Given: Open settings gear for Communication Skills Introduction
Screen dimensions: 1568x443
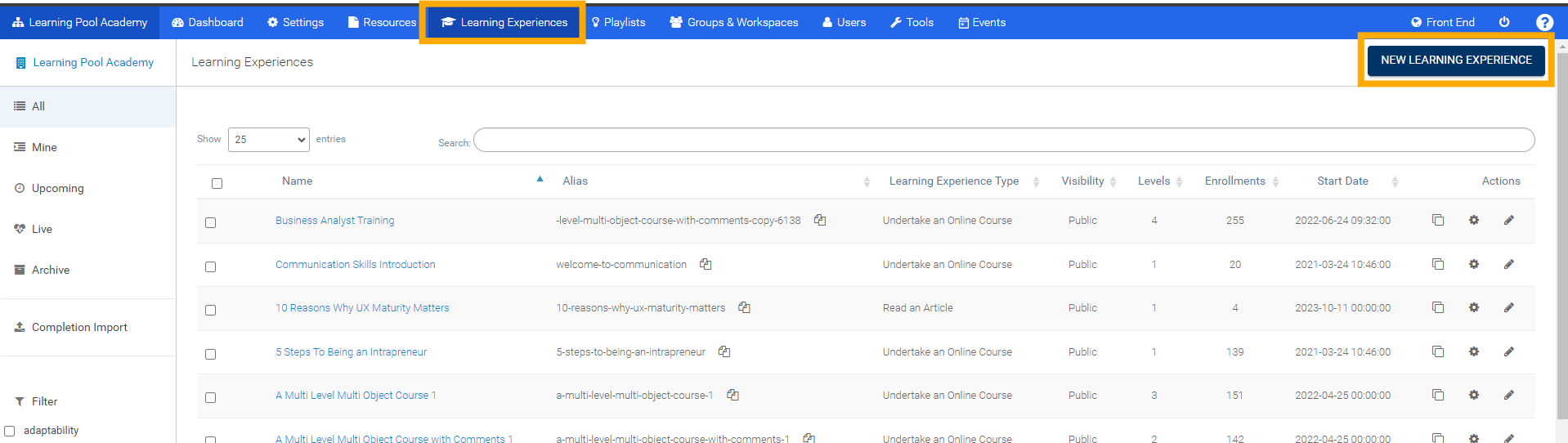Looking at the screenshot, I should tap(1473, 264).
